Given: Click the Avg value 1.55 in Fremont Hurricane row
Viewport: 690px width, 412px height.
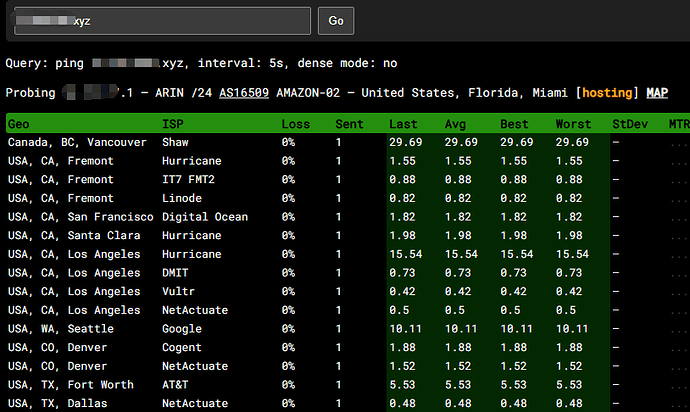Looking at the screenshot, I should (458, 161).
